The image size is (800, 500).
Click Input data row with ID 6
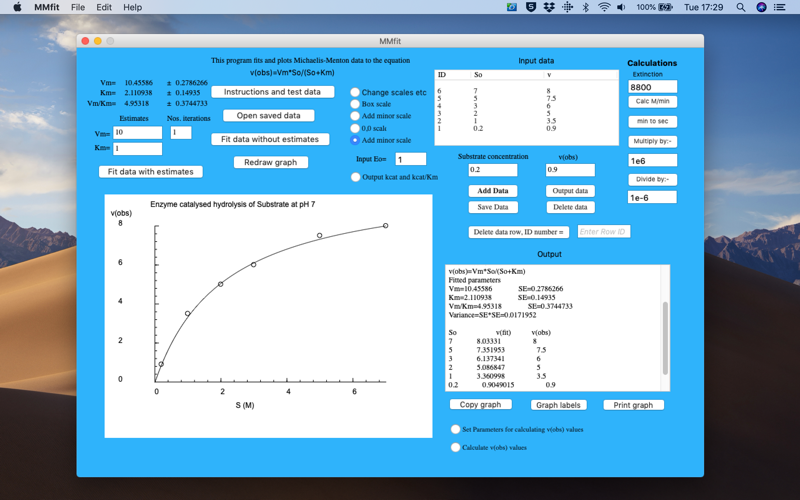click(x=526, y=91)
